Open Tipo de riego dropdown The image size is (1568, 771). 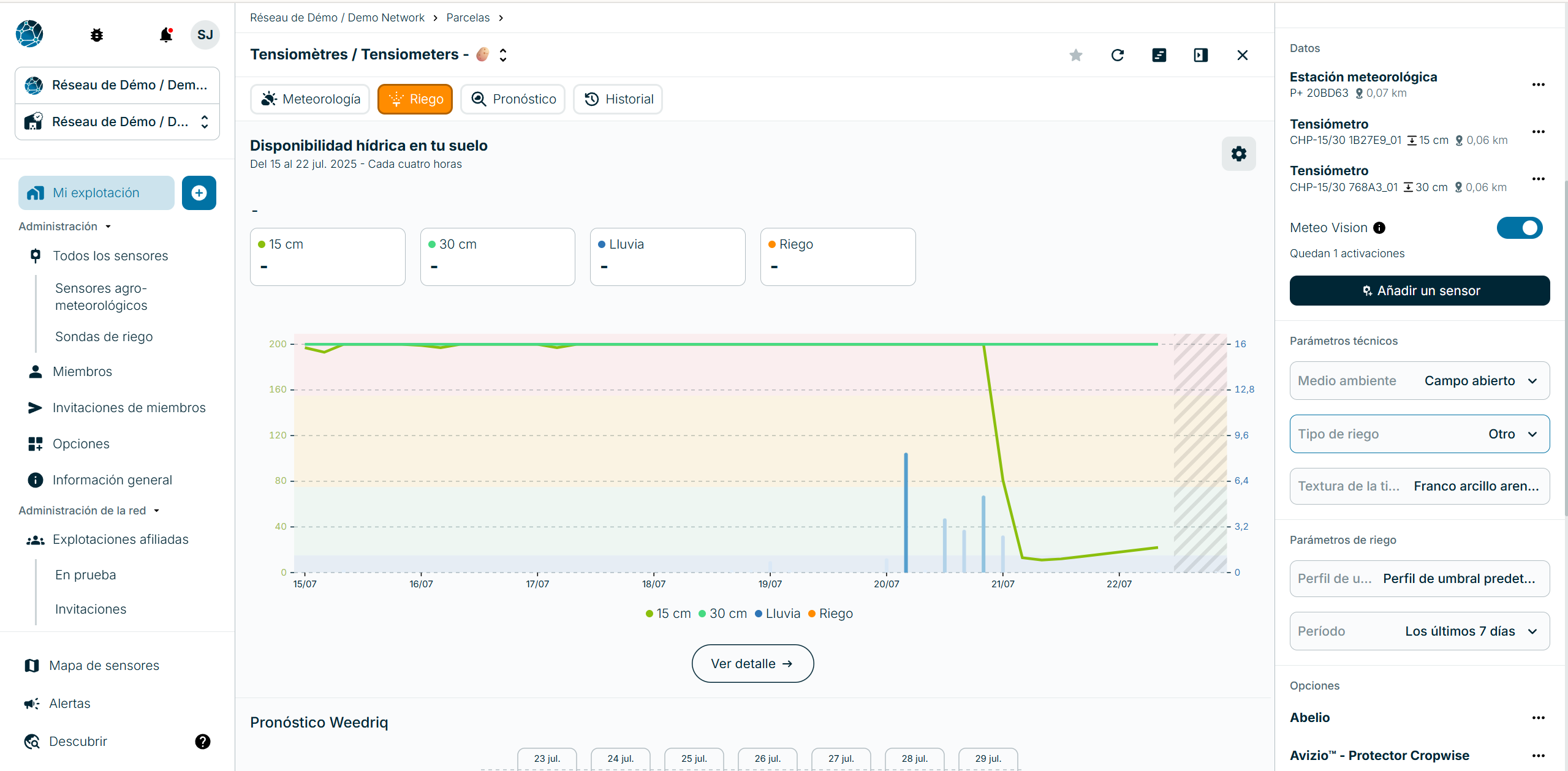(1420, 434)
